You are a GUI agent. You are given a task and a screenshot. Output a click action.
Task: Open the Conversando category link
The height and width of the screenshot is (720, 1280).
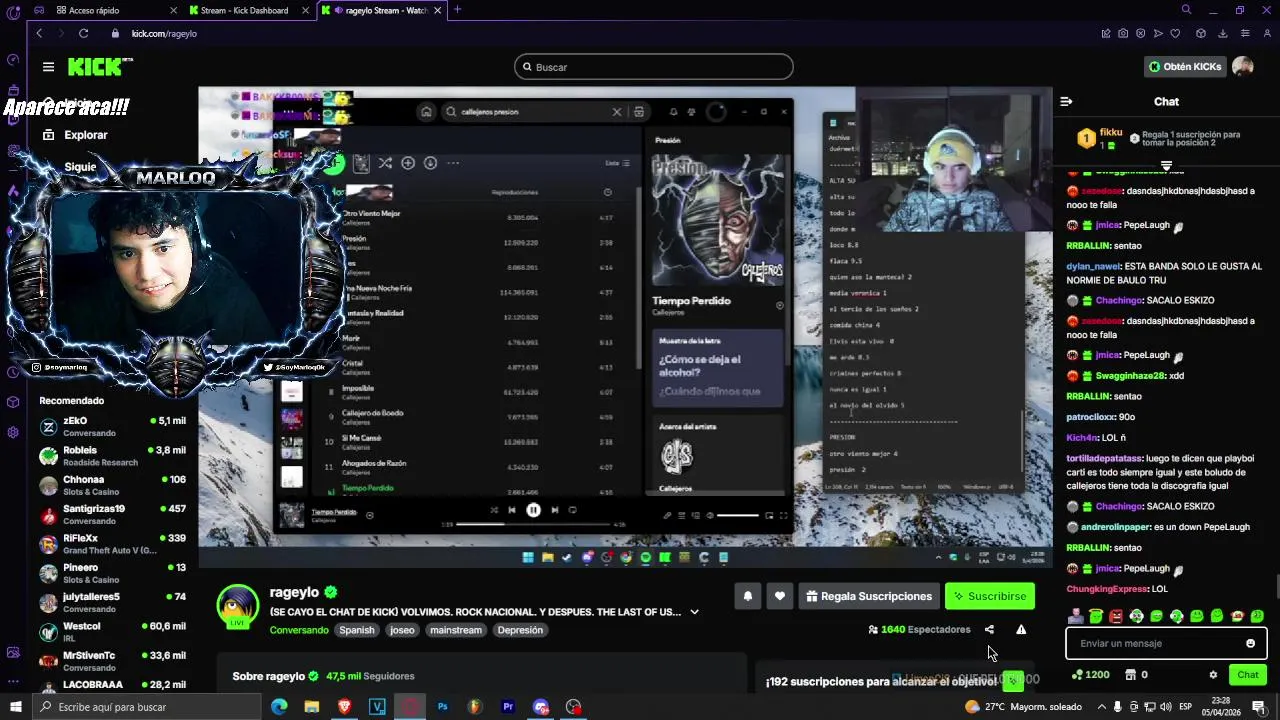tap(299, 630)
